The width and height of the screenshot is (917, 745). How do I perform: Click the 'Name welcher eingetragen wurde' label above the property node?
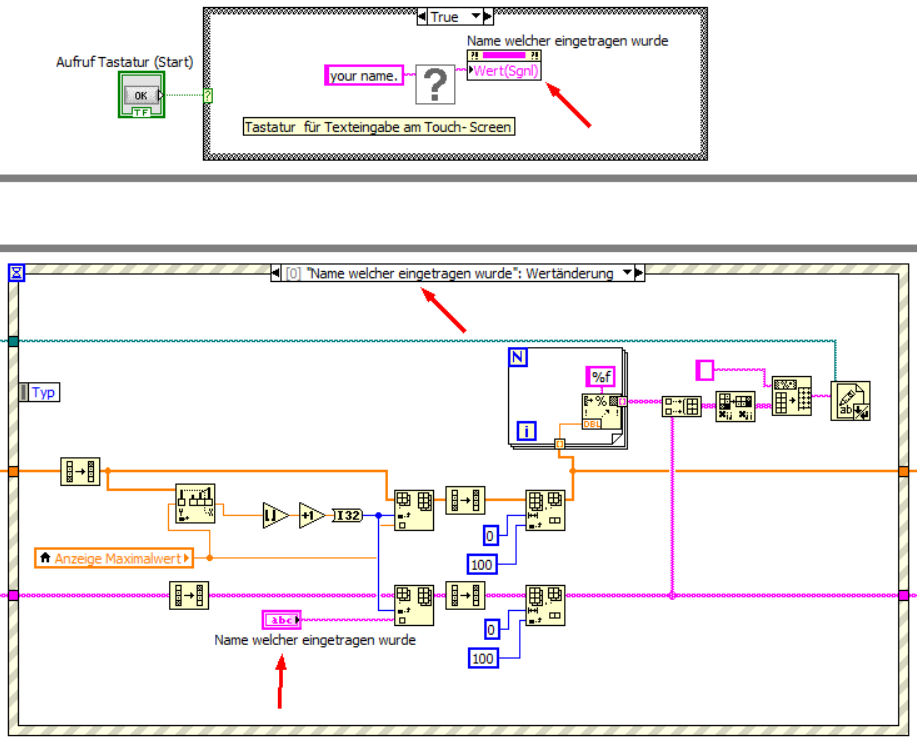(567, 41)
